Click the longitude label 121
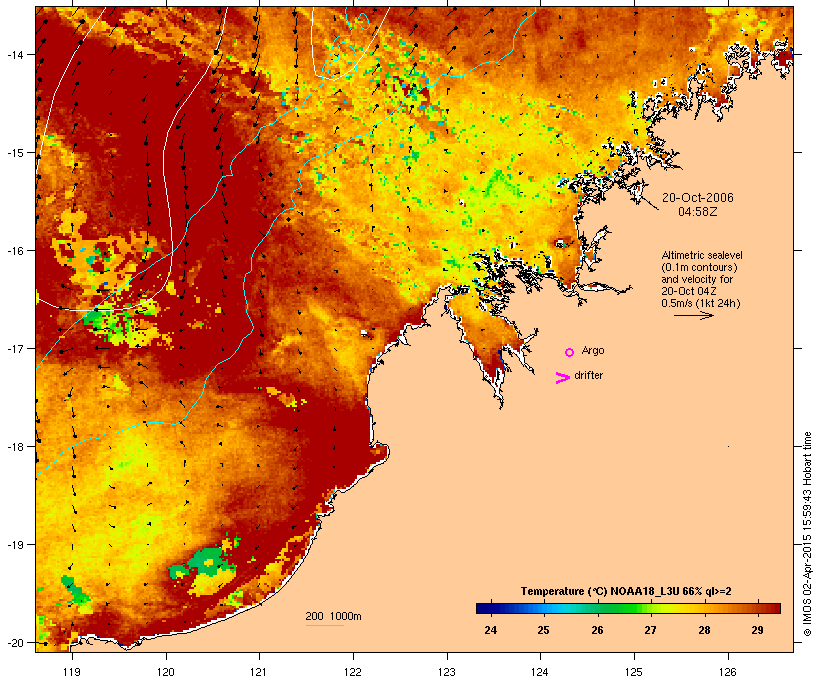 259,672
